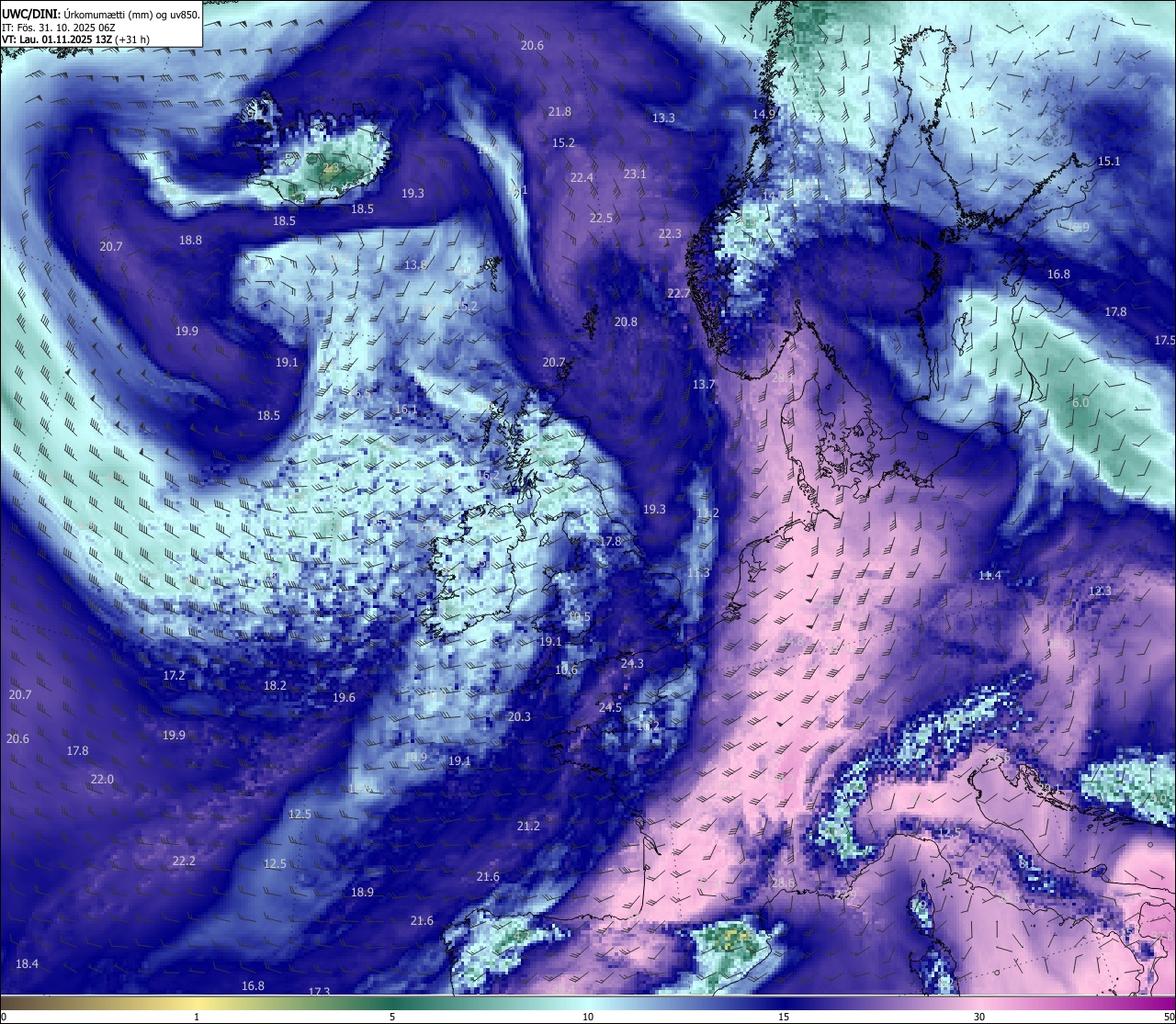Click the 22.4 value label
1176x1024 pixels.
tap(582, 178)
